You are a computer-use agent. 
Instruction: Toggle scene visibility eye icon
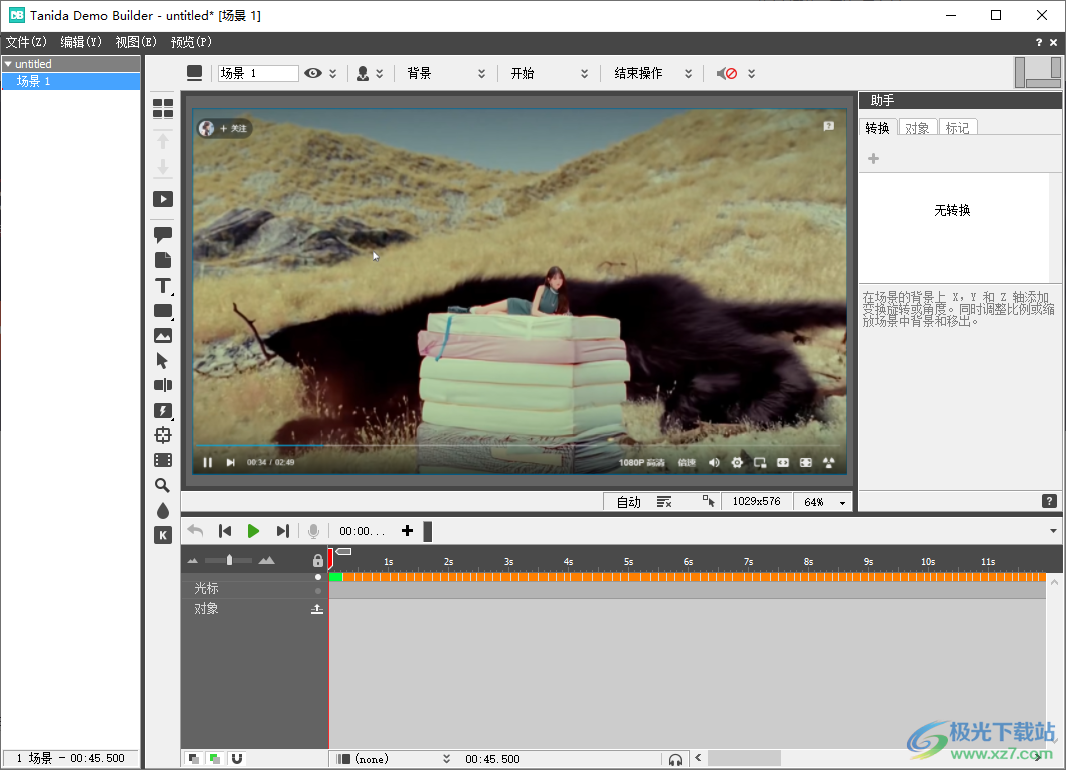[x=313, y=73]
